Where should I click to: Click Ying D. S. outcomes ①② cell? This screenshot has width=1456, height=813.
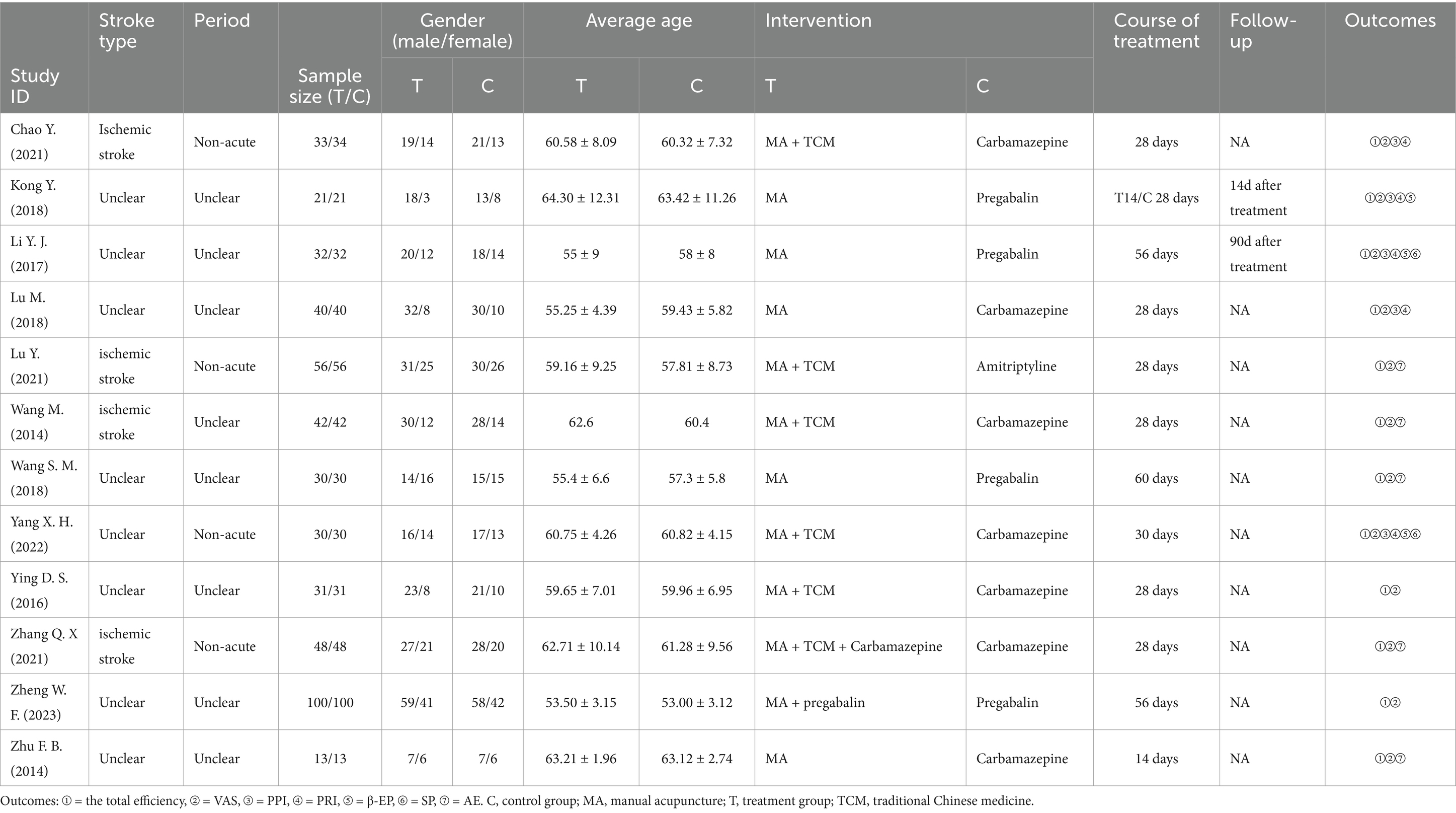(1390, 590)
